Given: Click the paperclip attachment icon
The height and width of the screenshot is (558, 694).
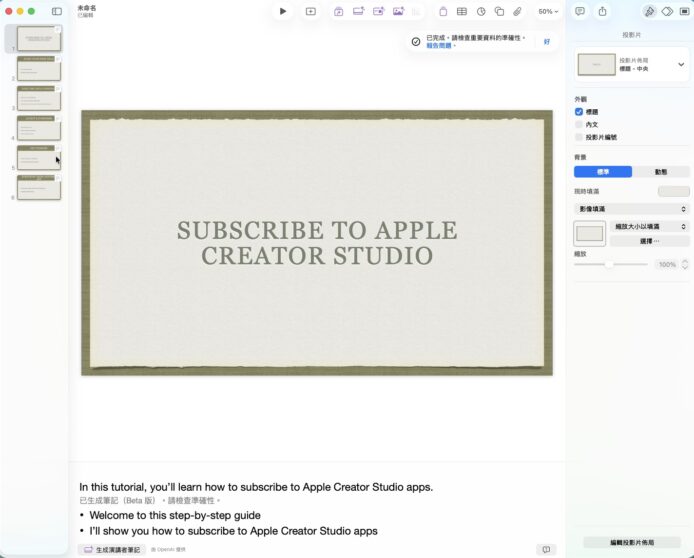Looking at the screenshot, I should tap(517, 11).
